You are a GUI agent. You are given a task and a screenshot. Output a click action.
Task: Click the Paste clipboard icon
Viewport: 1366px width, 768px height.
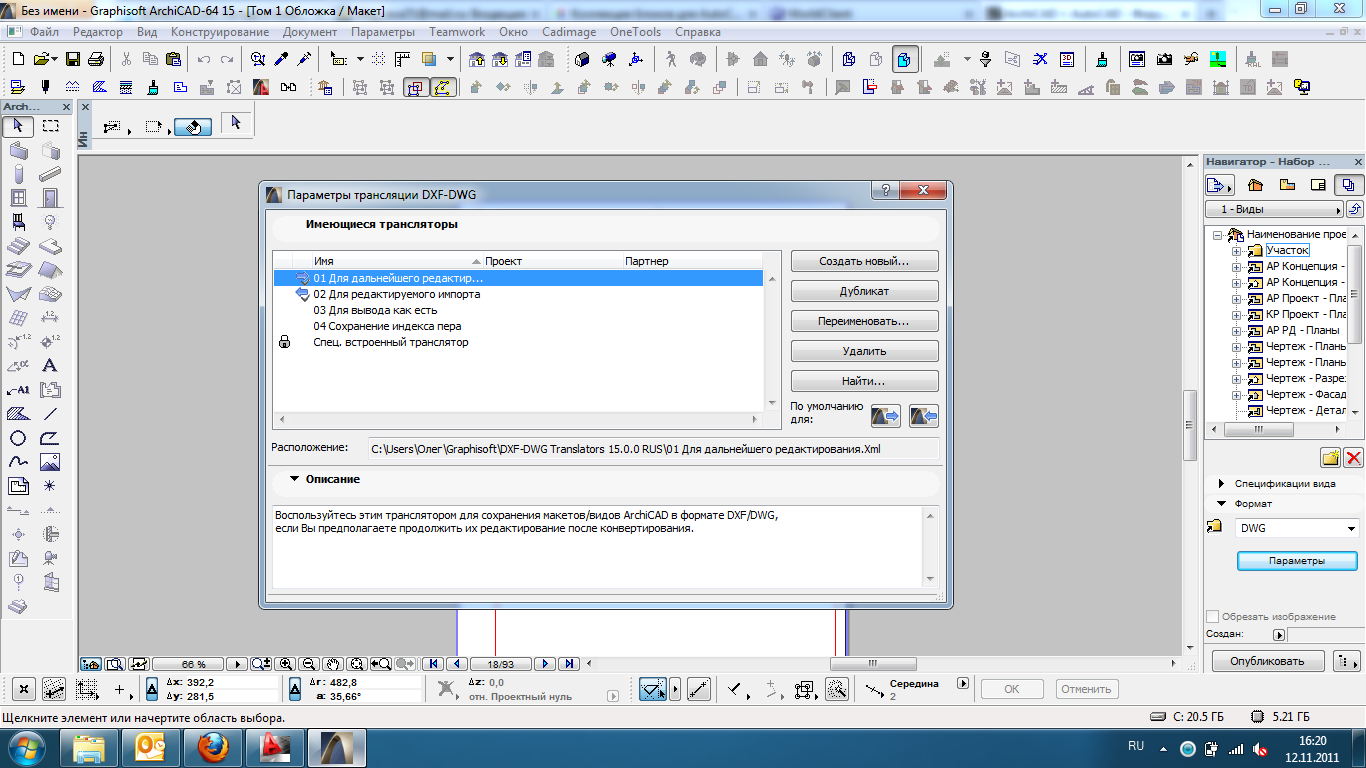176,59
